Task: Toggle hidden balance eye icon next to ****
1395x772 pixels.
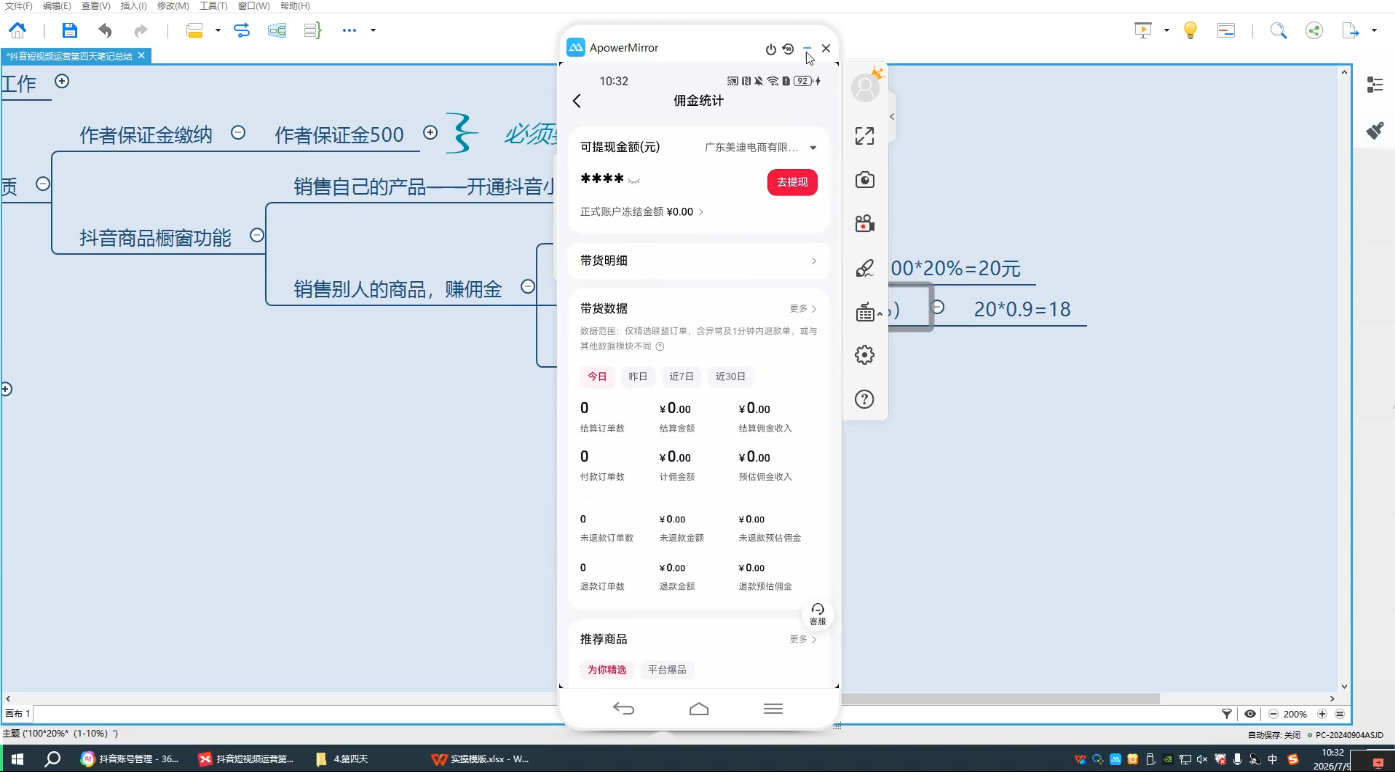Action: 634,181
